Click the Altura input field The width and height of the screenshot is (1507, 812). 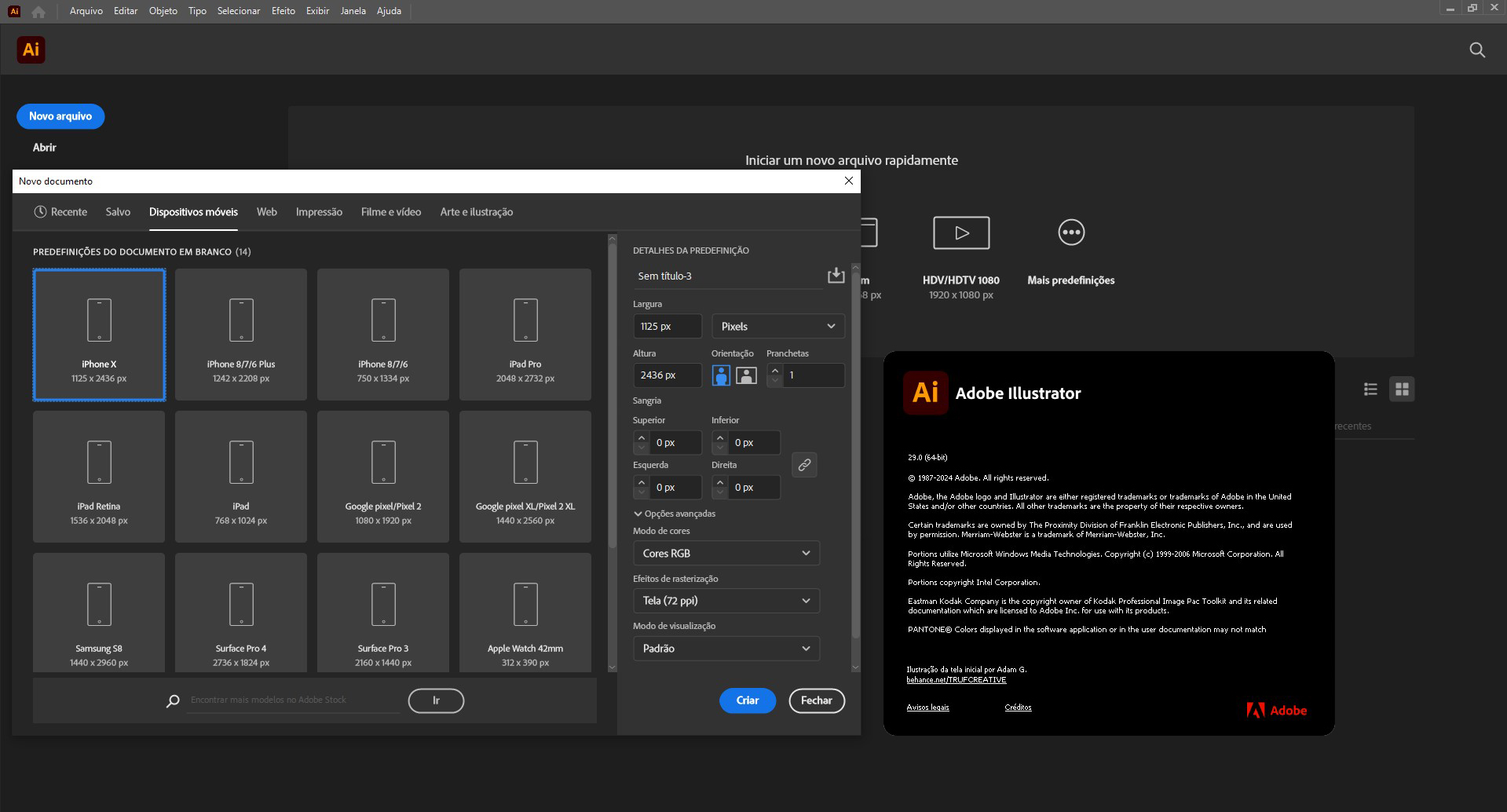[x=668, y=375]
